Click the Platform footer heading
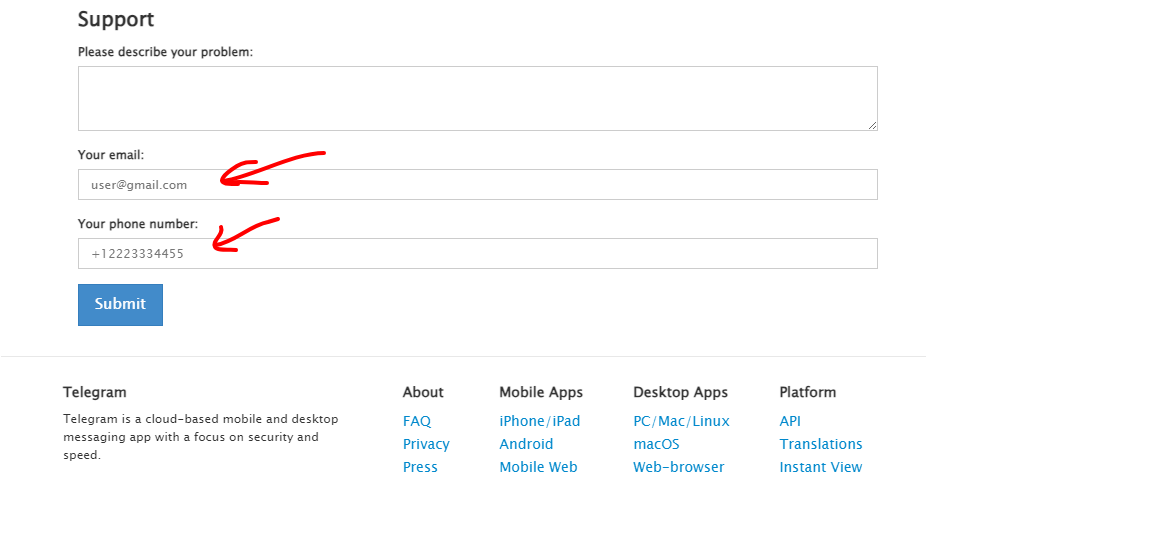 point(807,392)
